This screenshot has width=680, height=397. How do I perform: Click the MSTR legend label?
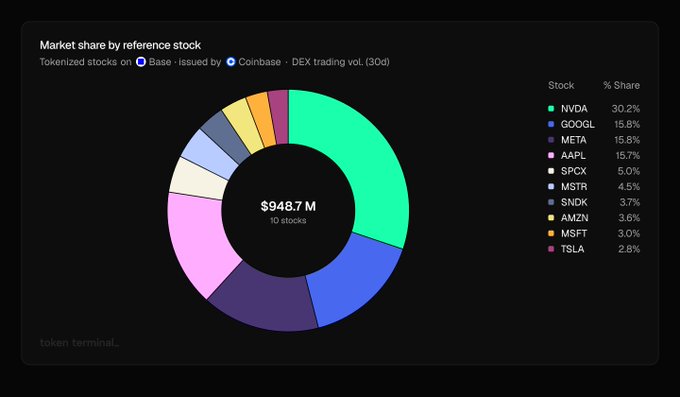574,187
